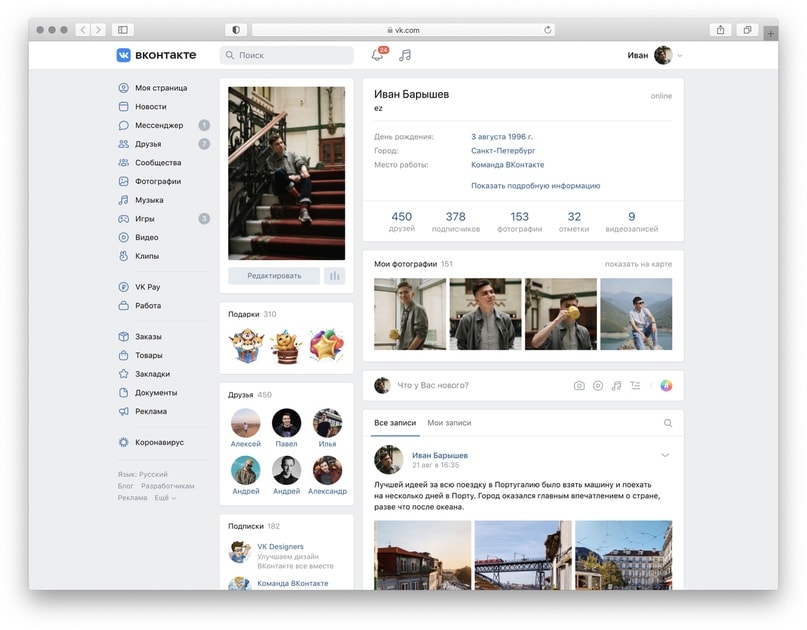
Task: Toggle Safari privacy shield icon
Action: pos(236,30)
